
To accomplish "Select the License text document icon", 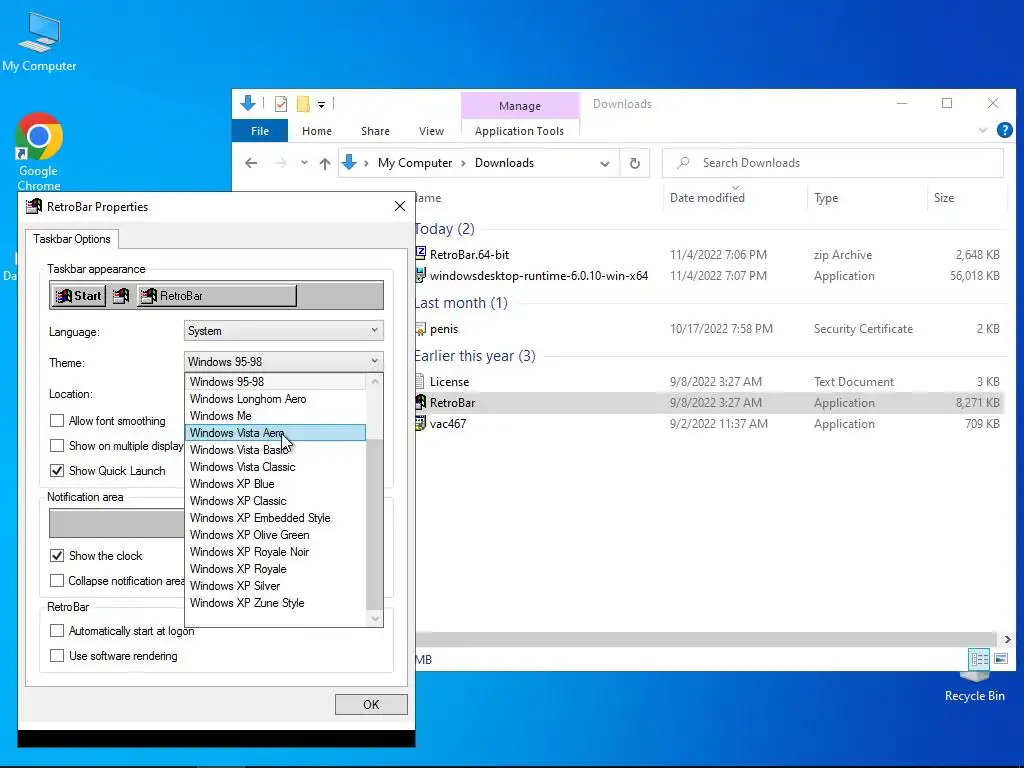I will (421, 381).
